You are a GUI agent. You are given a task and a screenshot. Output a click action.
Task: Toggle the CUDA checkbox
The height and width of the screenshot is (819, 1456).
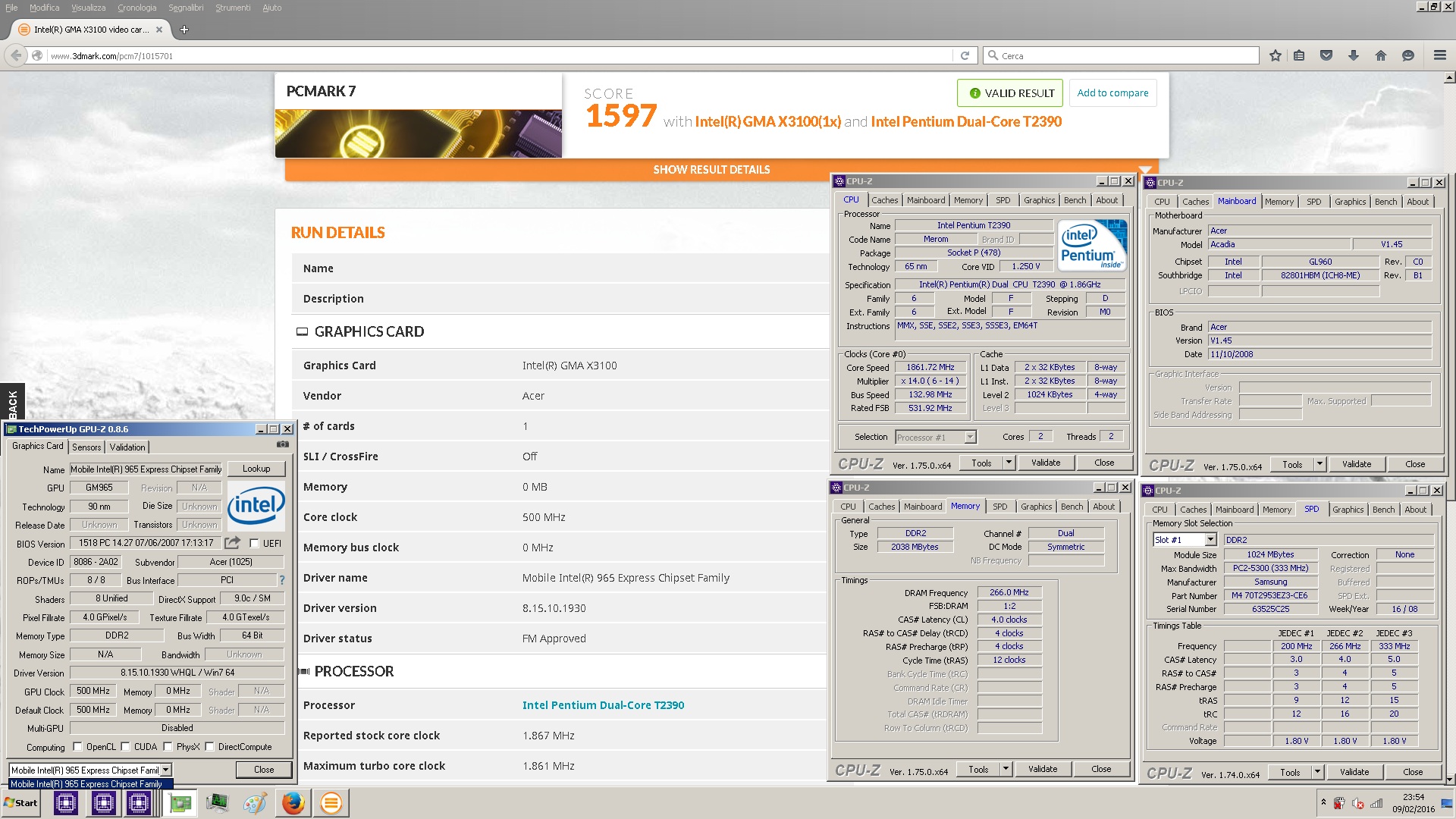[125, 746]
